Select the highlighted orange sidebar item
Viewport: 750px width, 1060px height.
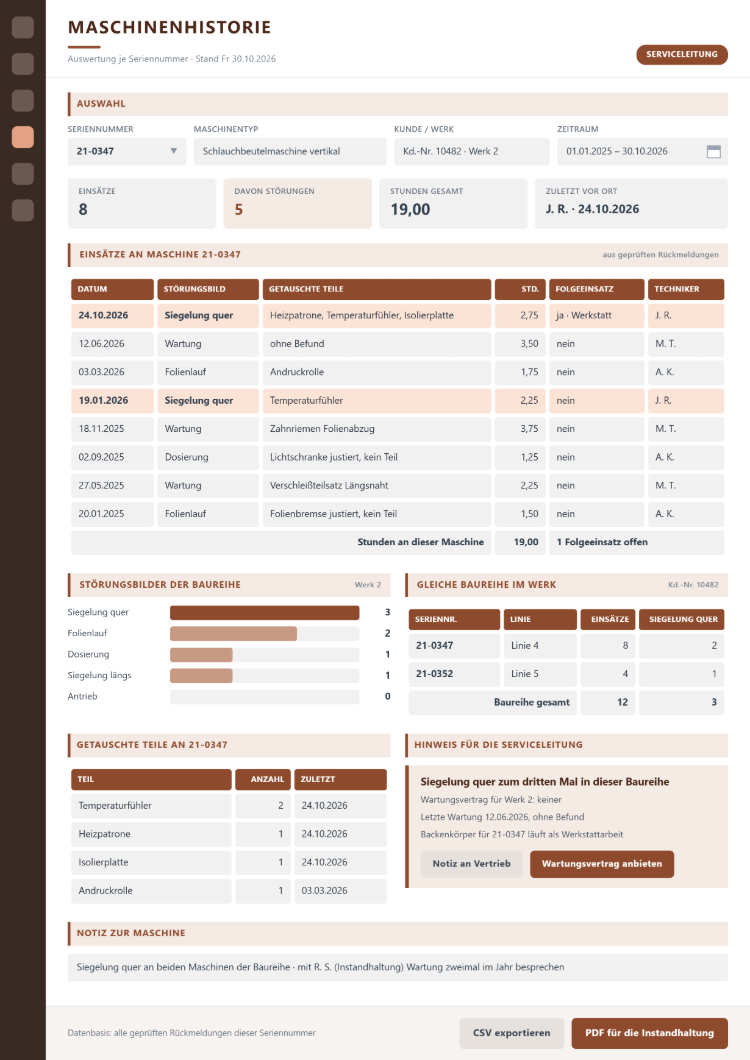23,137
